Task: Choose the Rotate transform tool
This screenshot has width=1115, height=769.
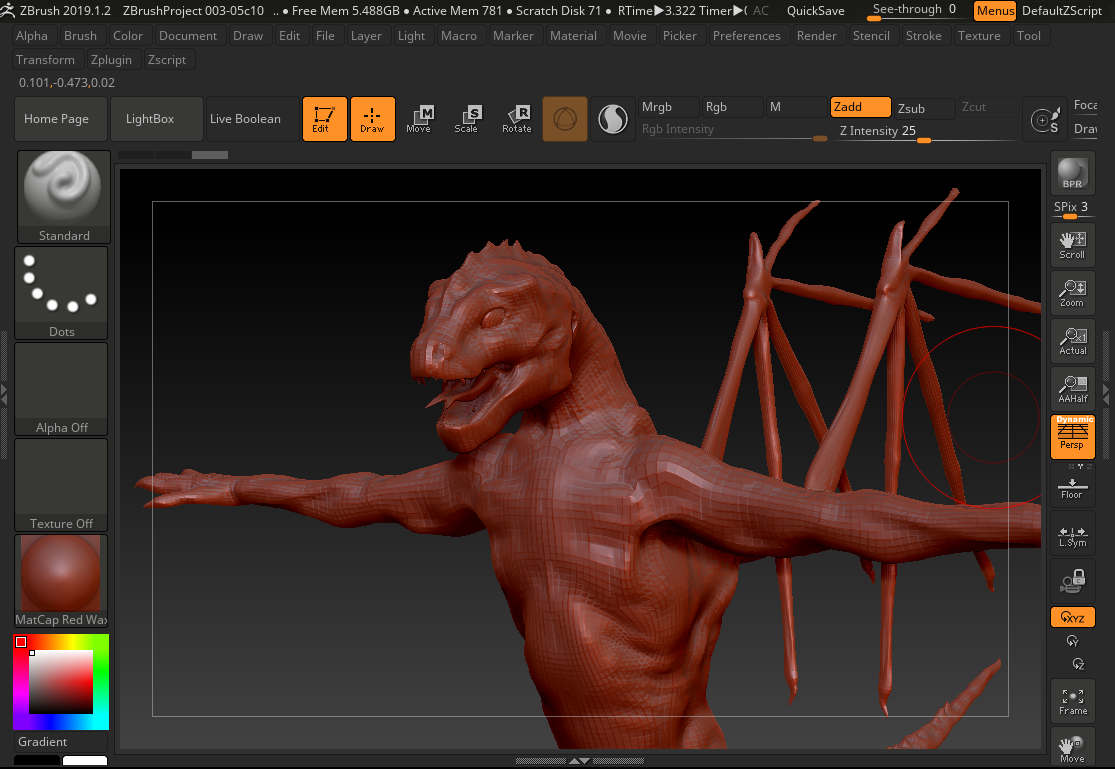Action: click(516, 119)
